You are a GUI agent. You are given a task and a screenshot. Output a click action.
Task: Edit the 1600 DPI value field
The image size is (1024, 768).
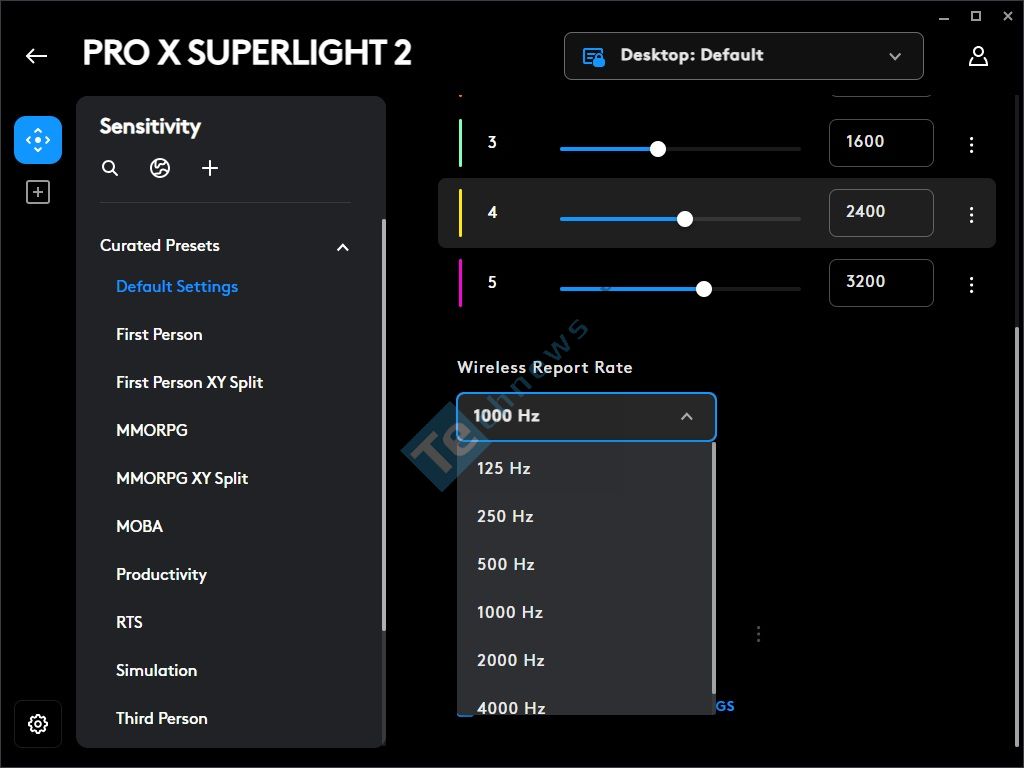click(x=881, y=142)
